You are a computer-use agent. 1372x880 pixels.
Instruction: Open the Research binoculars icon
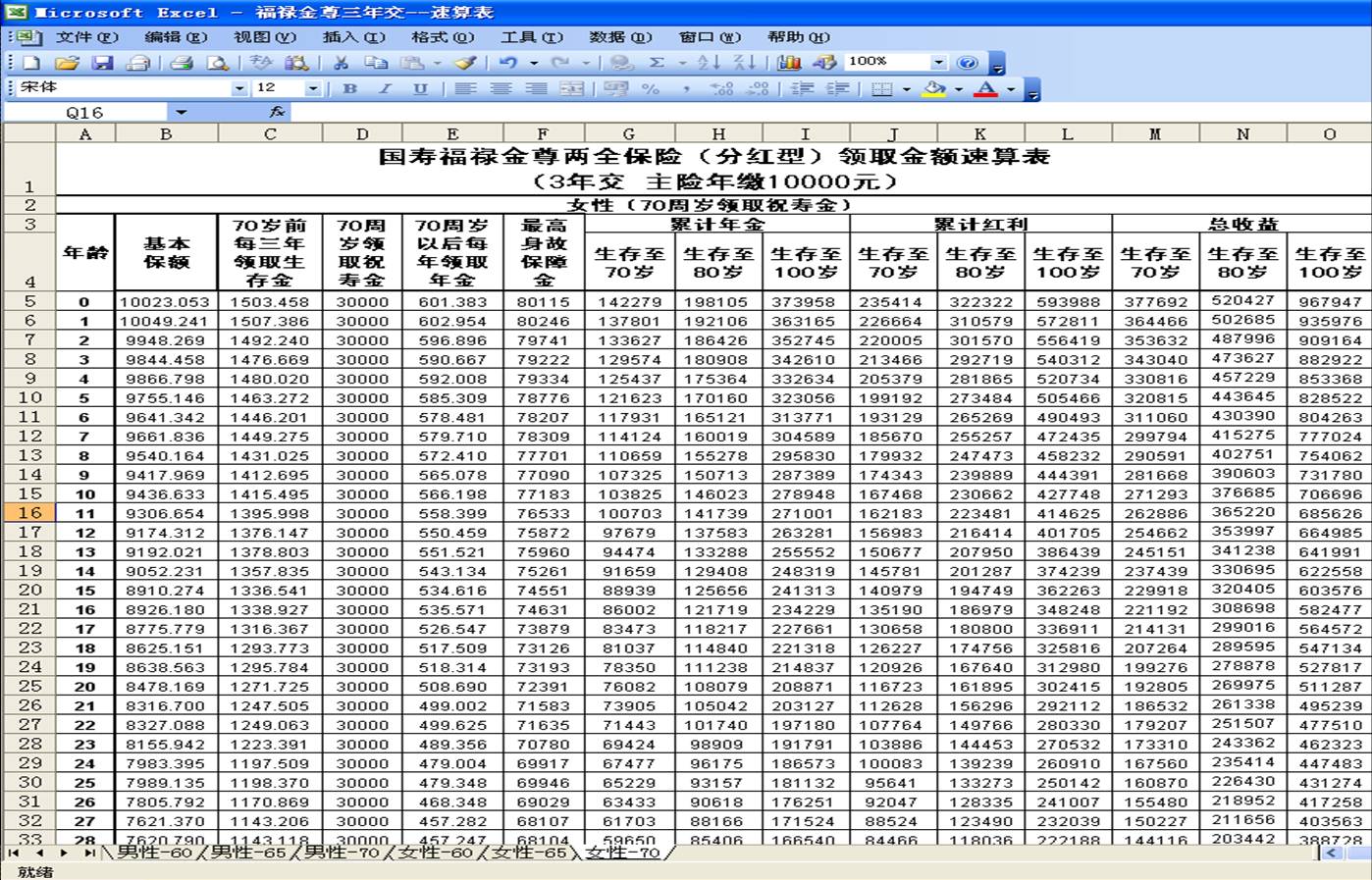click(296, 63)
